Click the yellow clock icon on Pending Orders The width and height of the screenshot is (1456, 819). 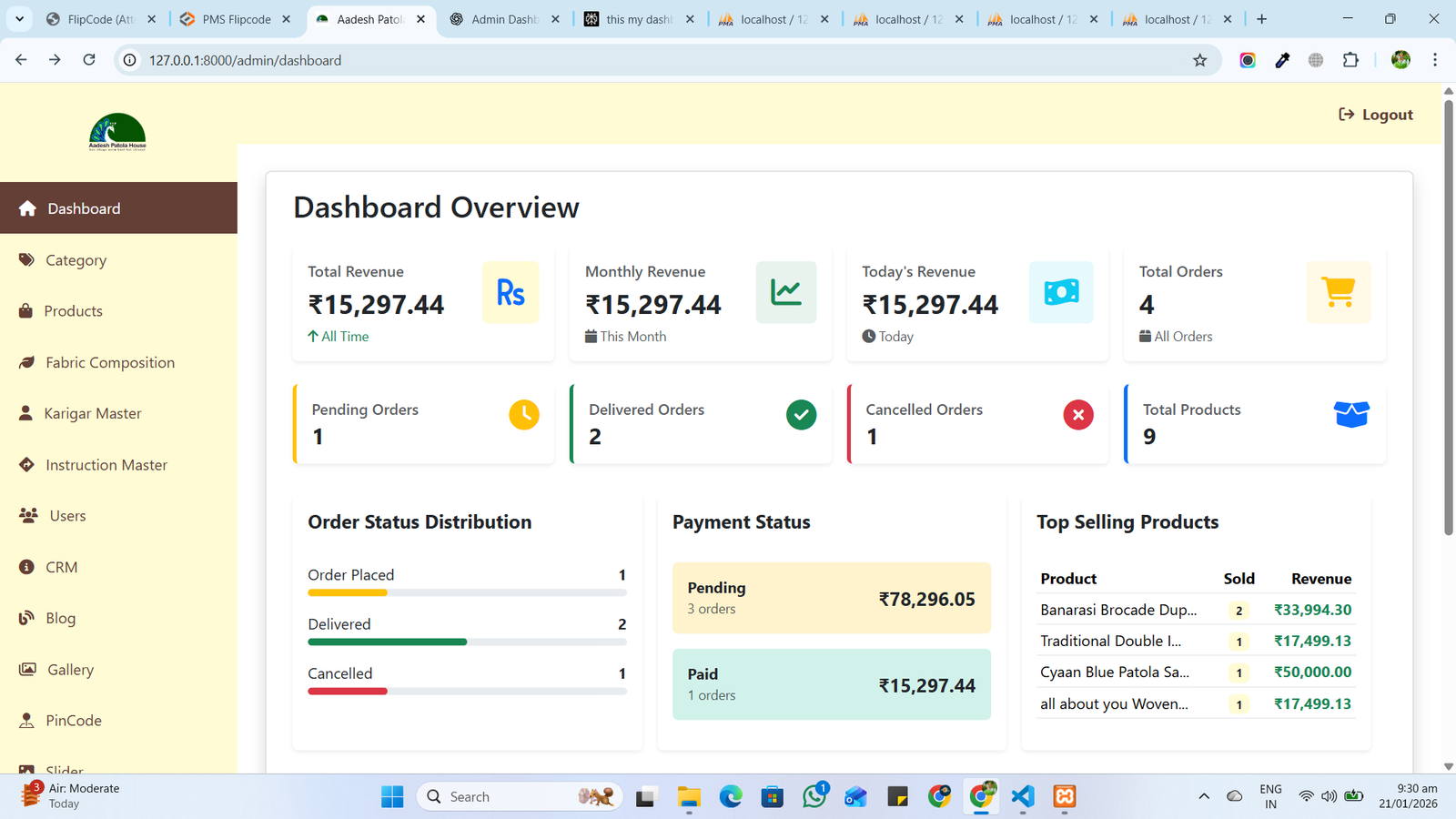click(524, 415)
